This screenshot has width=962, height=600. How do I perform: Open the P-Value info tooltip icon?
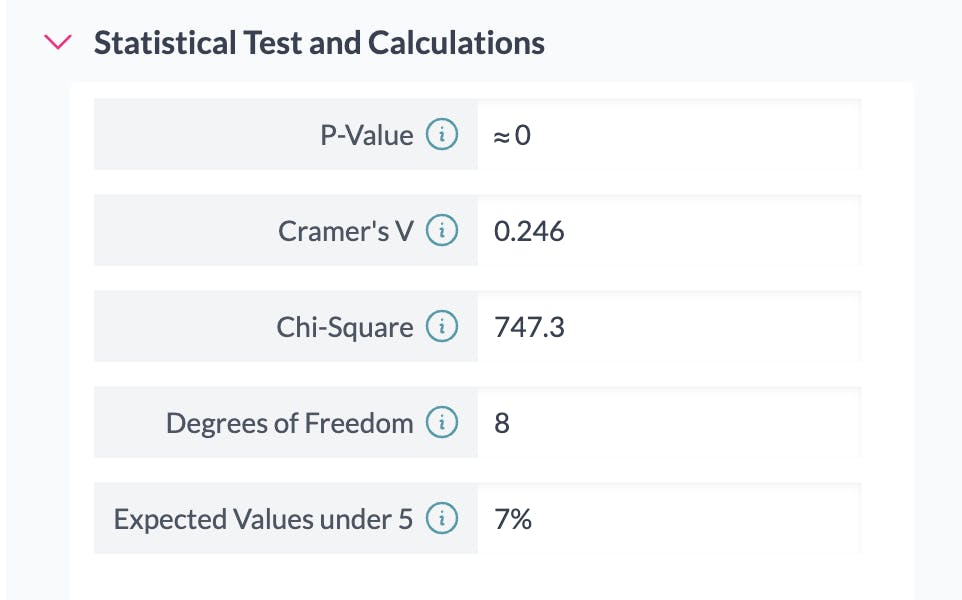[x=442, y=134]
